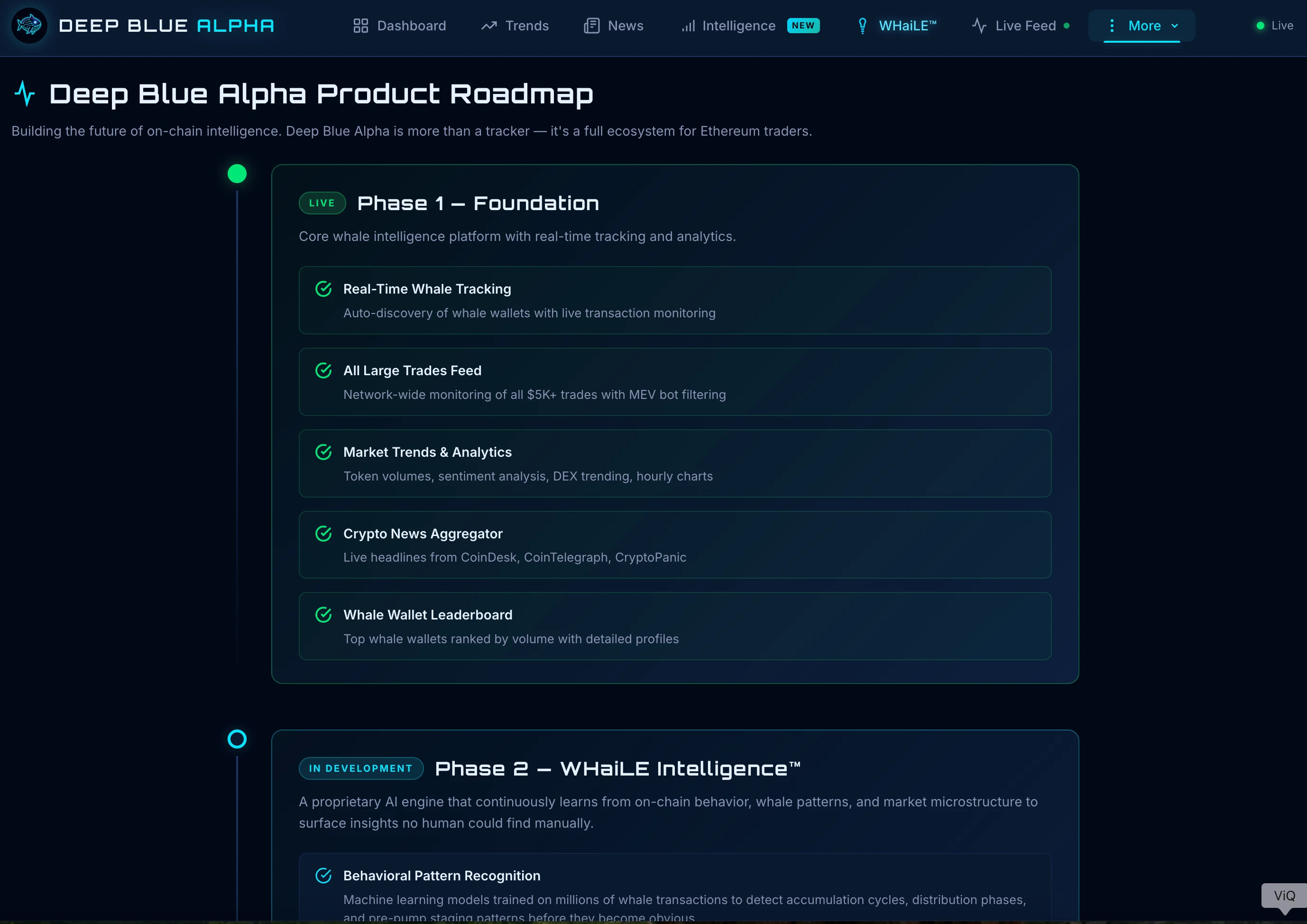Click the Live Feed pulse icon
Screen dimensions: 1307x924
978,26
